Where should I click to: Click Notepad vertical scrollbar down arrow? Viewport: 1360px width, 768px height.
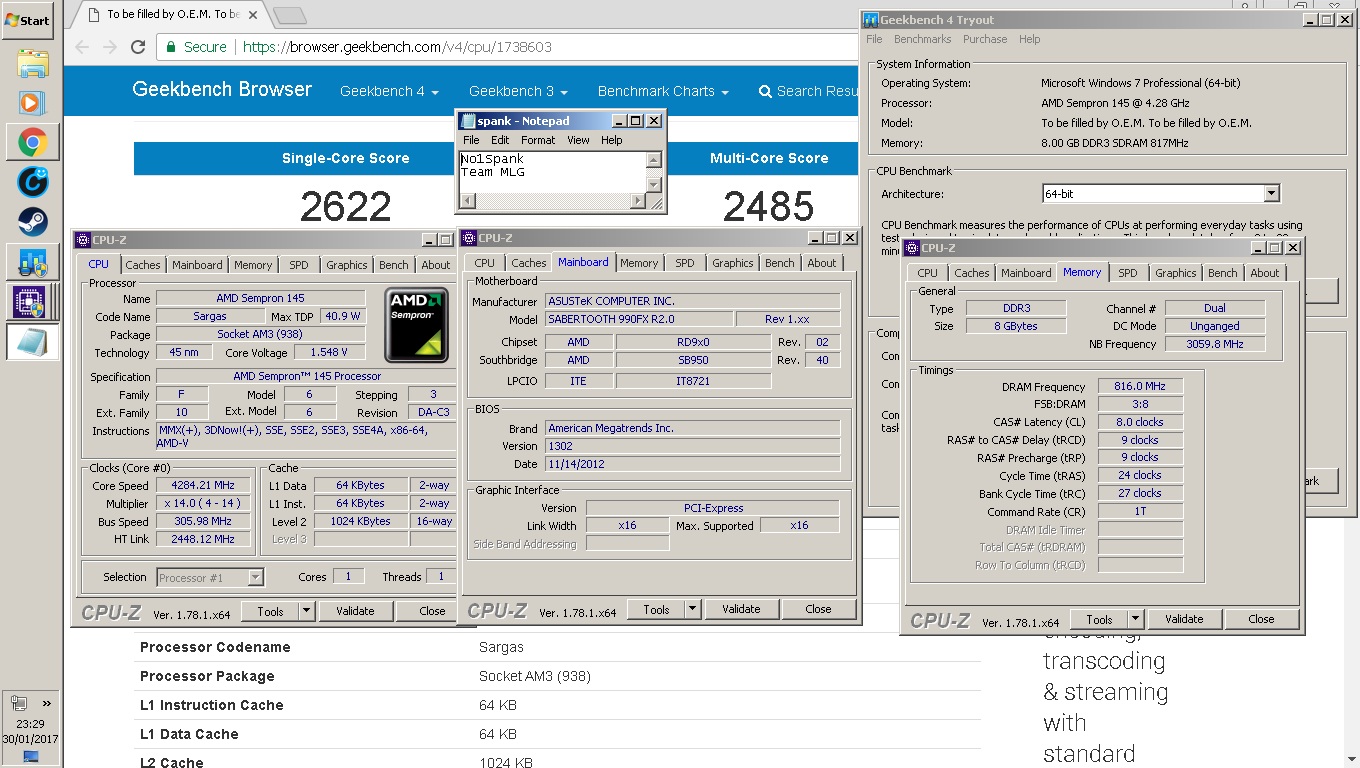[654, 185]
